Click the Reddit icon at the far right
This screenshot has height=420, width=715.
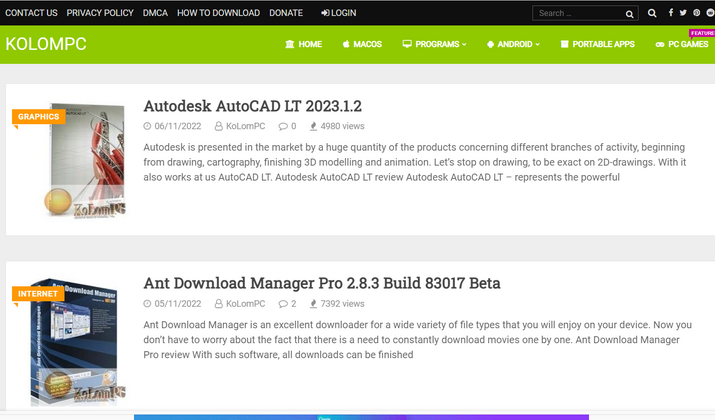pos(710,13)
